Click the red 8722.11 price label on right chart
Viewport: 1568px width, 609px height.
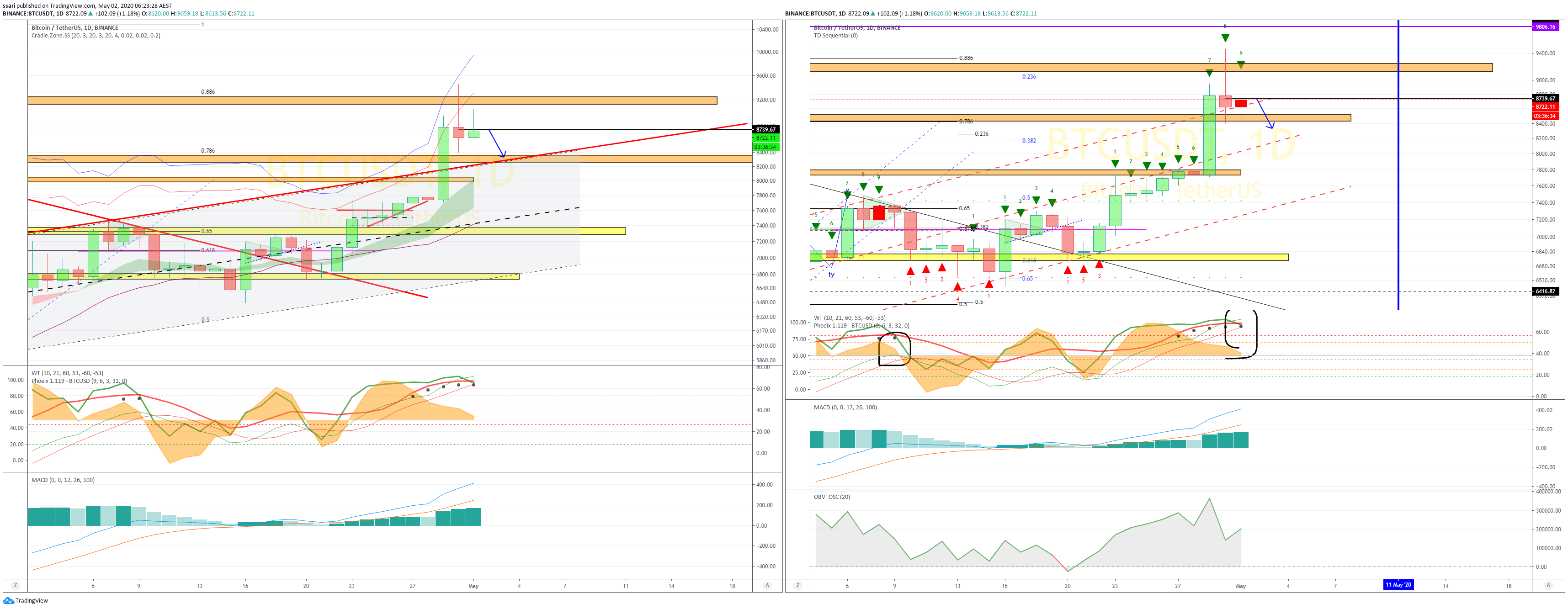click(x=1545, y=107)
